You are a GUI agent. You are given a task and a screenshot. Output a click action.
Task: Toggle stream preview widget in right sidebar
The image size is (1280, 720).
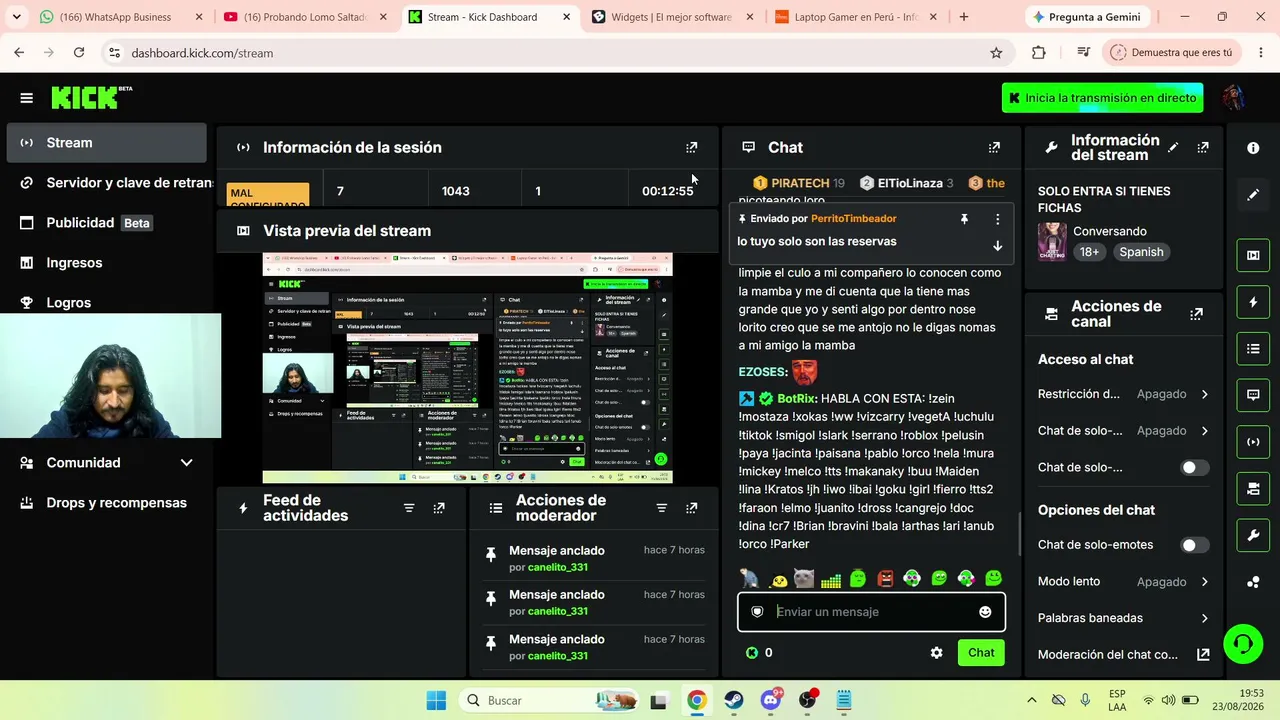click(1253, 255)
